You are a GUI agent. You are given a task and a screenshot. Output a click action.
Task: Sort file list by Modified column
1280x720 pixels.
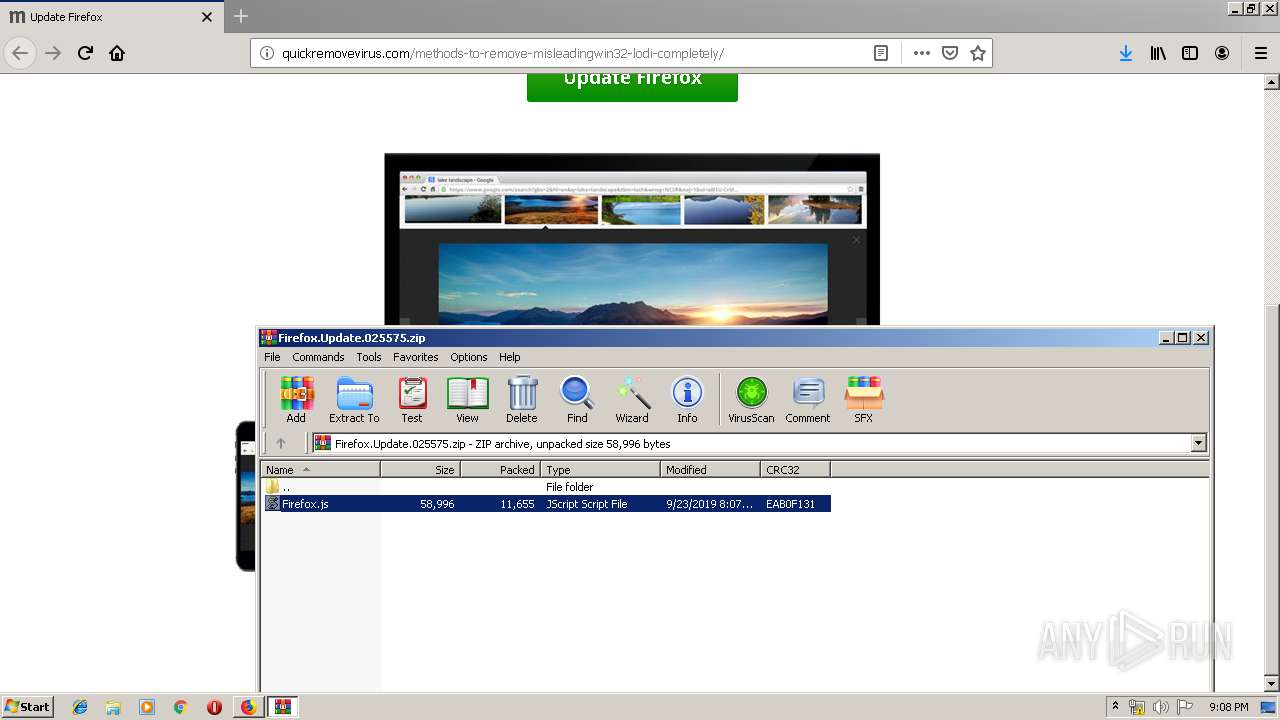[x=711, y=469]
